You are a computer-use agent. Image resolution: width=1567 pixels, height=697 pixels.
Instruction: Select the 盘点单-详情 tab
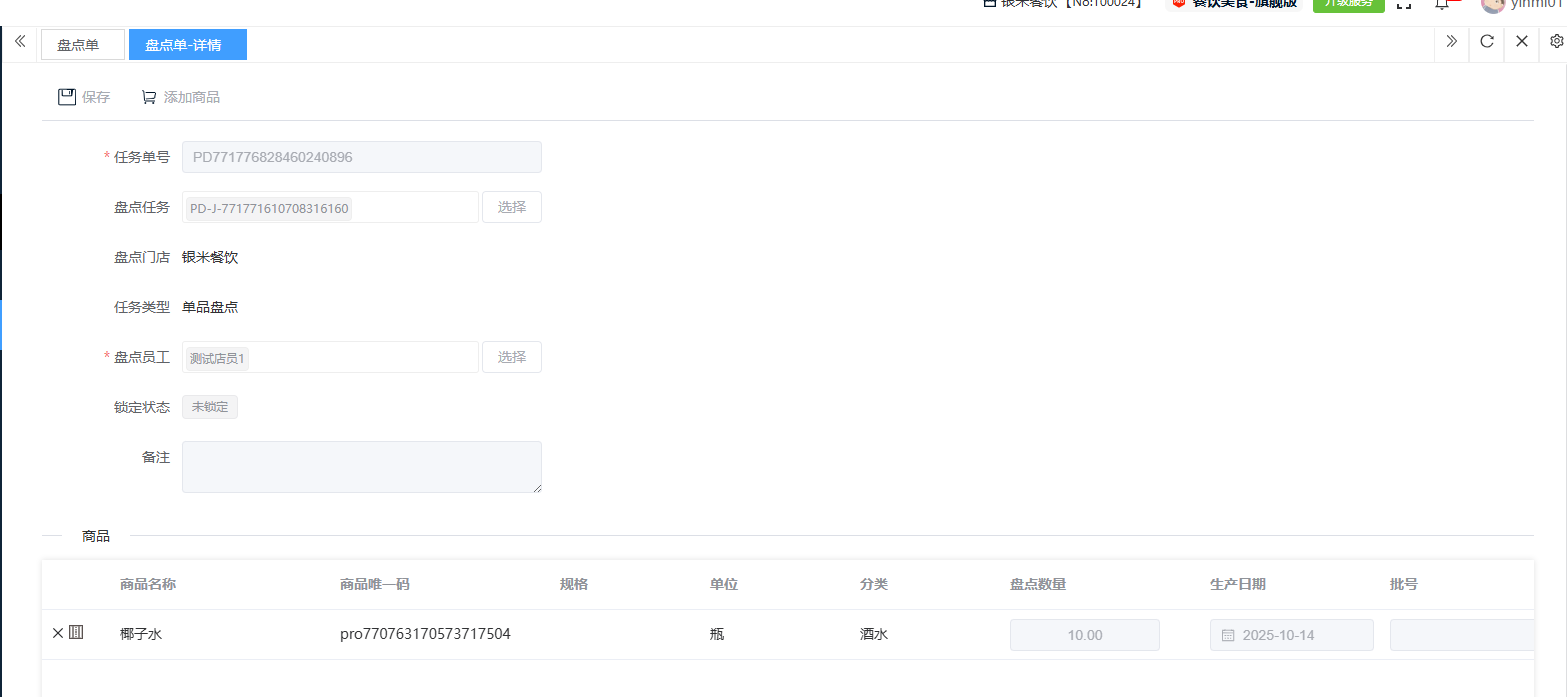187,45
